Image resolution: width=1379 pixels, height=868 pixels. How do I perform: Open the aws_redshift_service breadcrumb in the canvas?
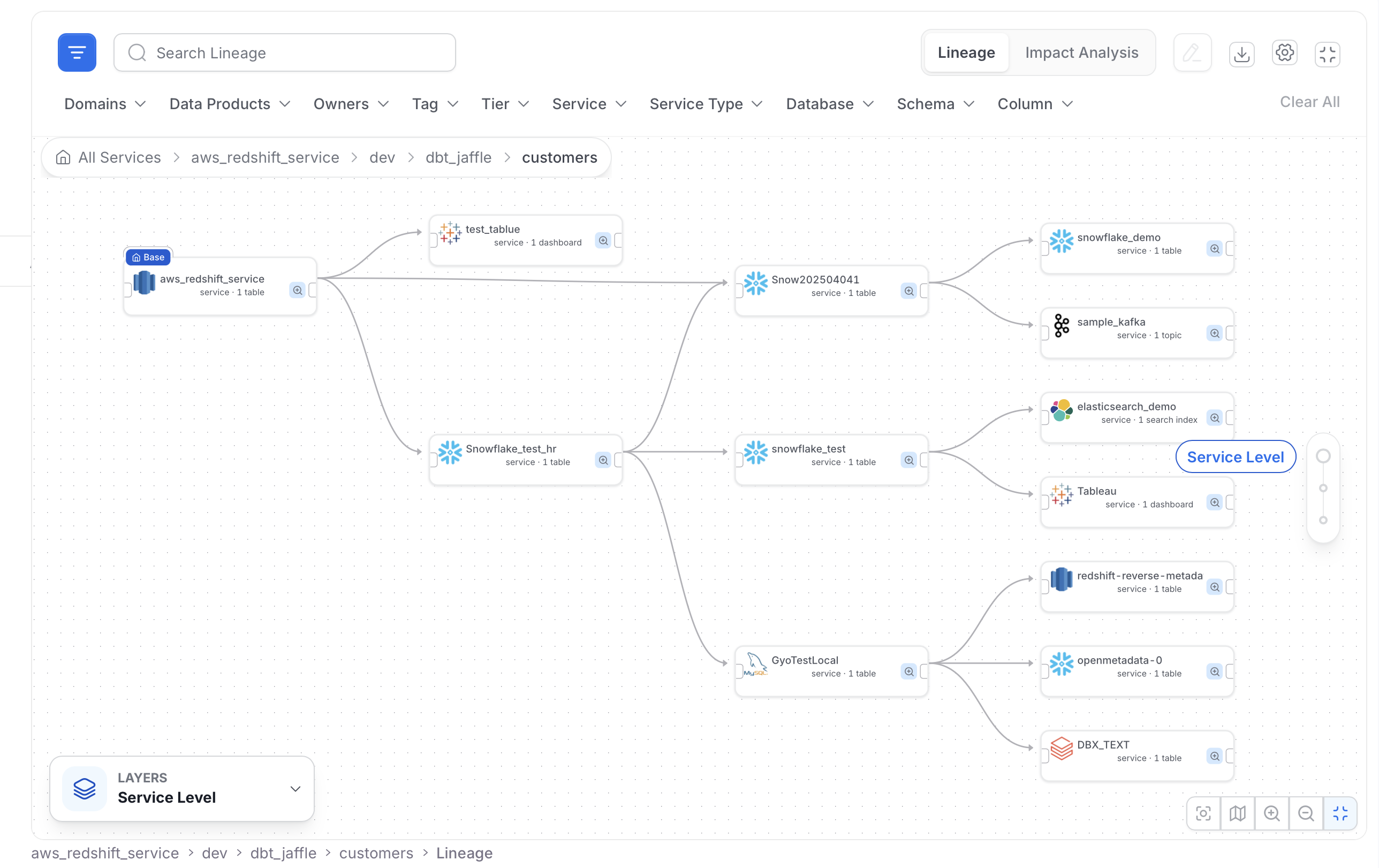click(265, 157)
